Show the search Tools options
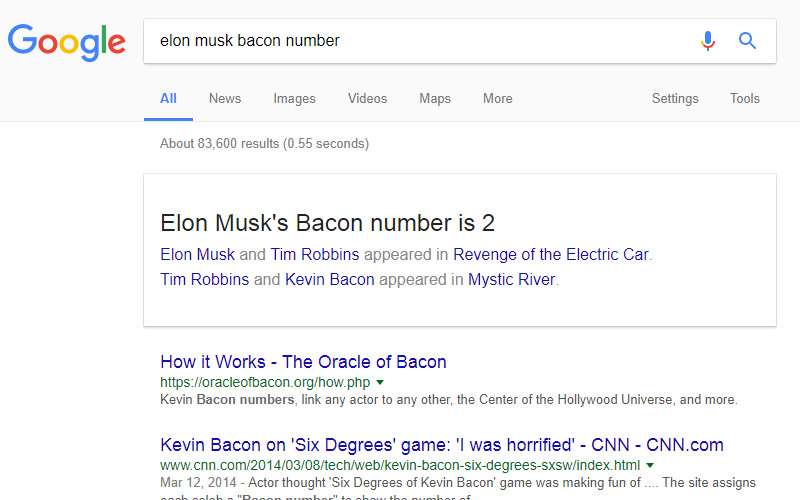 pos(744,98)
